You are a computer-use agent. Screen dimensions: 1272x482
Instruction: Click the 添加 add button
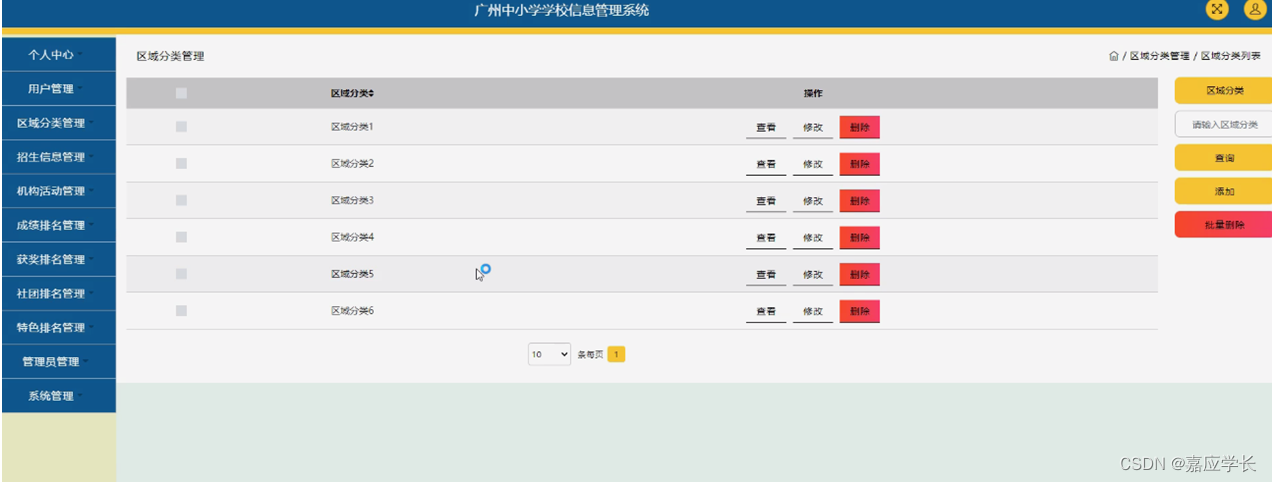click(1224, 191)
